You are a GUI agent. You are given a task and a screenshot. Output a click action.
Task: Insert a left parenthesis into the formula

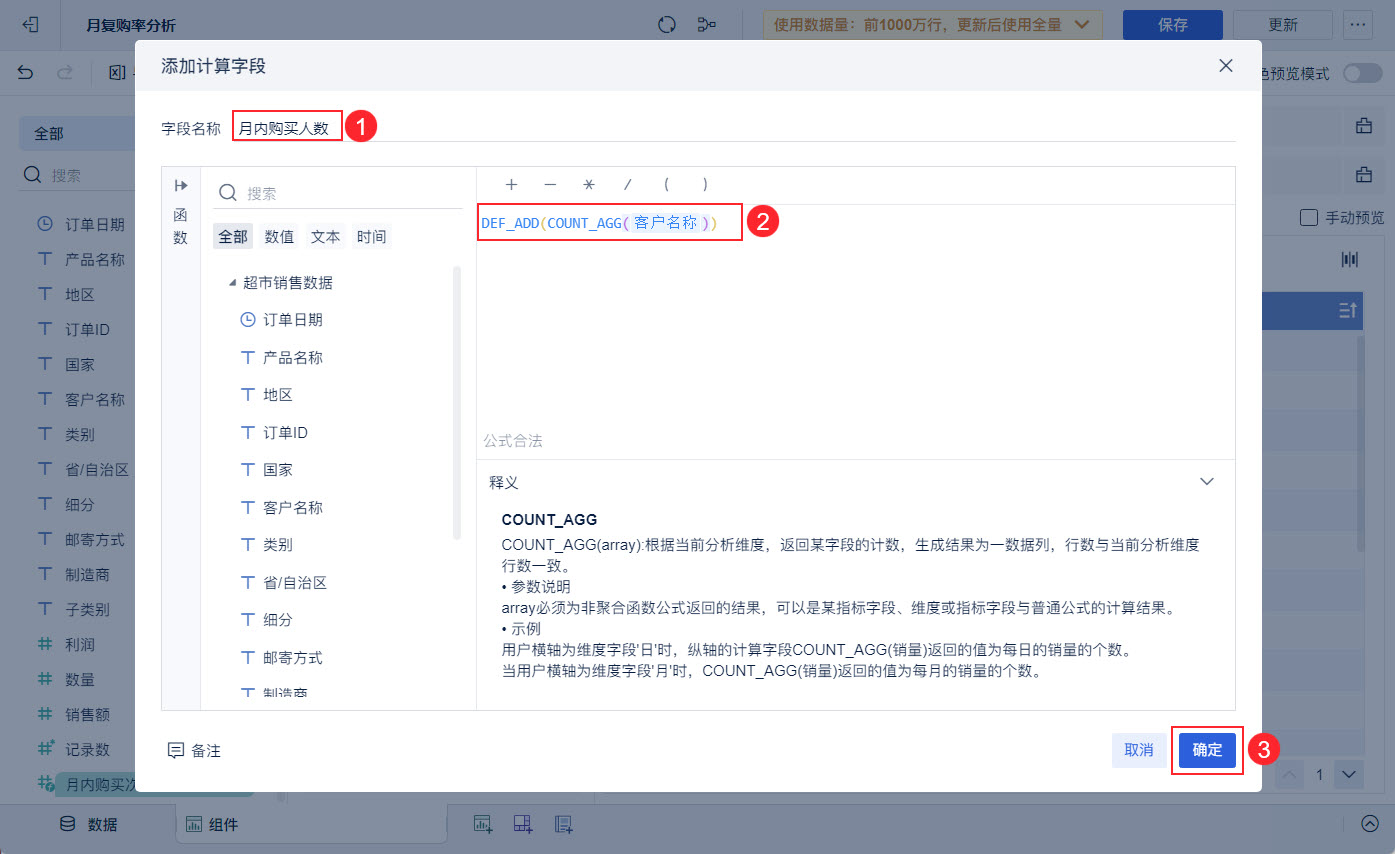tap(667, 185)
